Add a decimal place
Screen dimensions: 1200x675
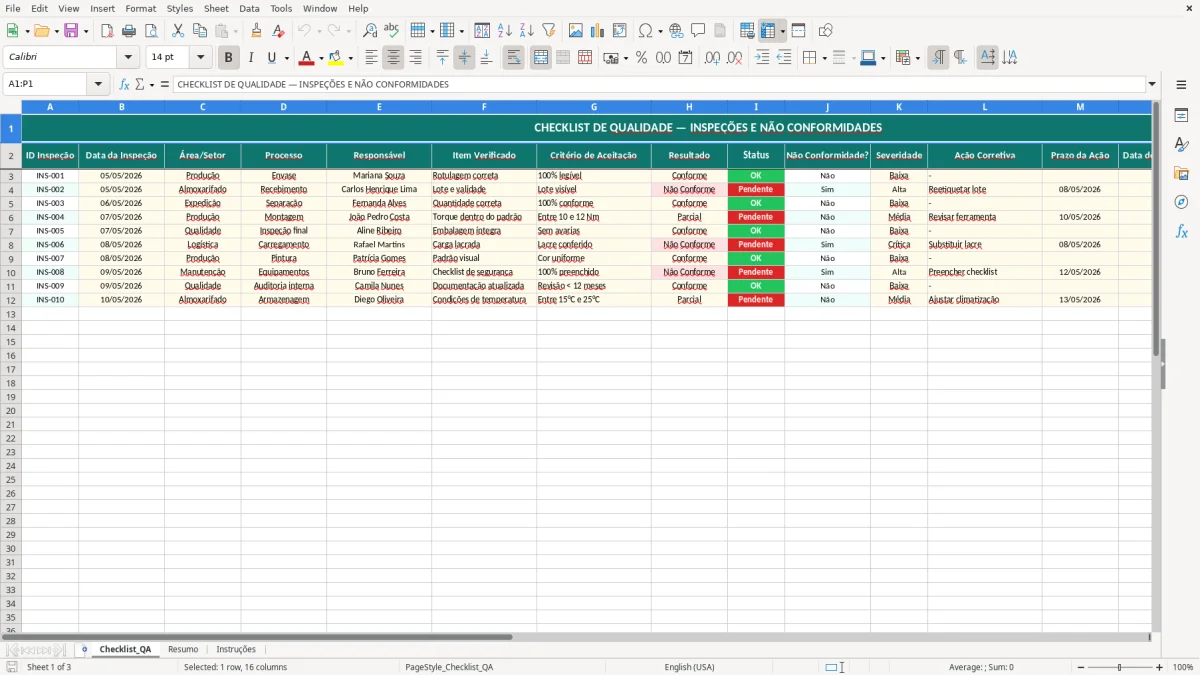tap(712, 58)
